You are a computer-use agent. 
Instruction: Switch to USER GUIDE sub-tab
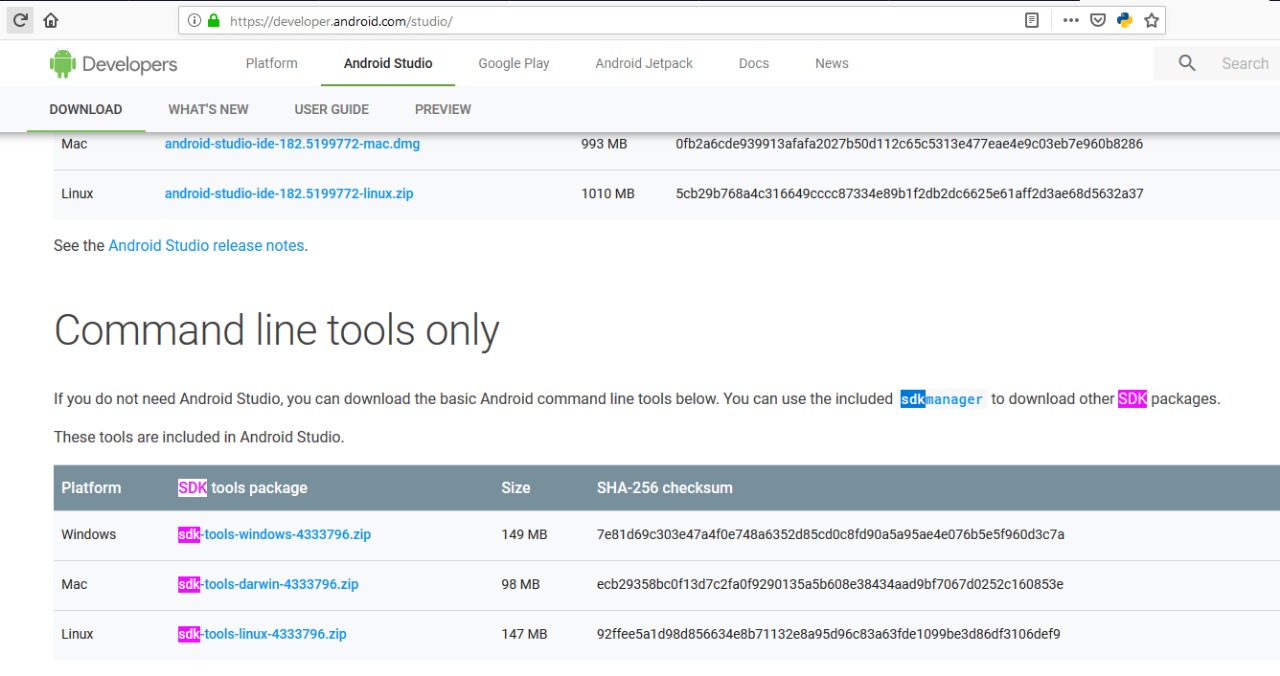[x=332, y=109]
